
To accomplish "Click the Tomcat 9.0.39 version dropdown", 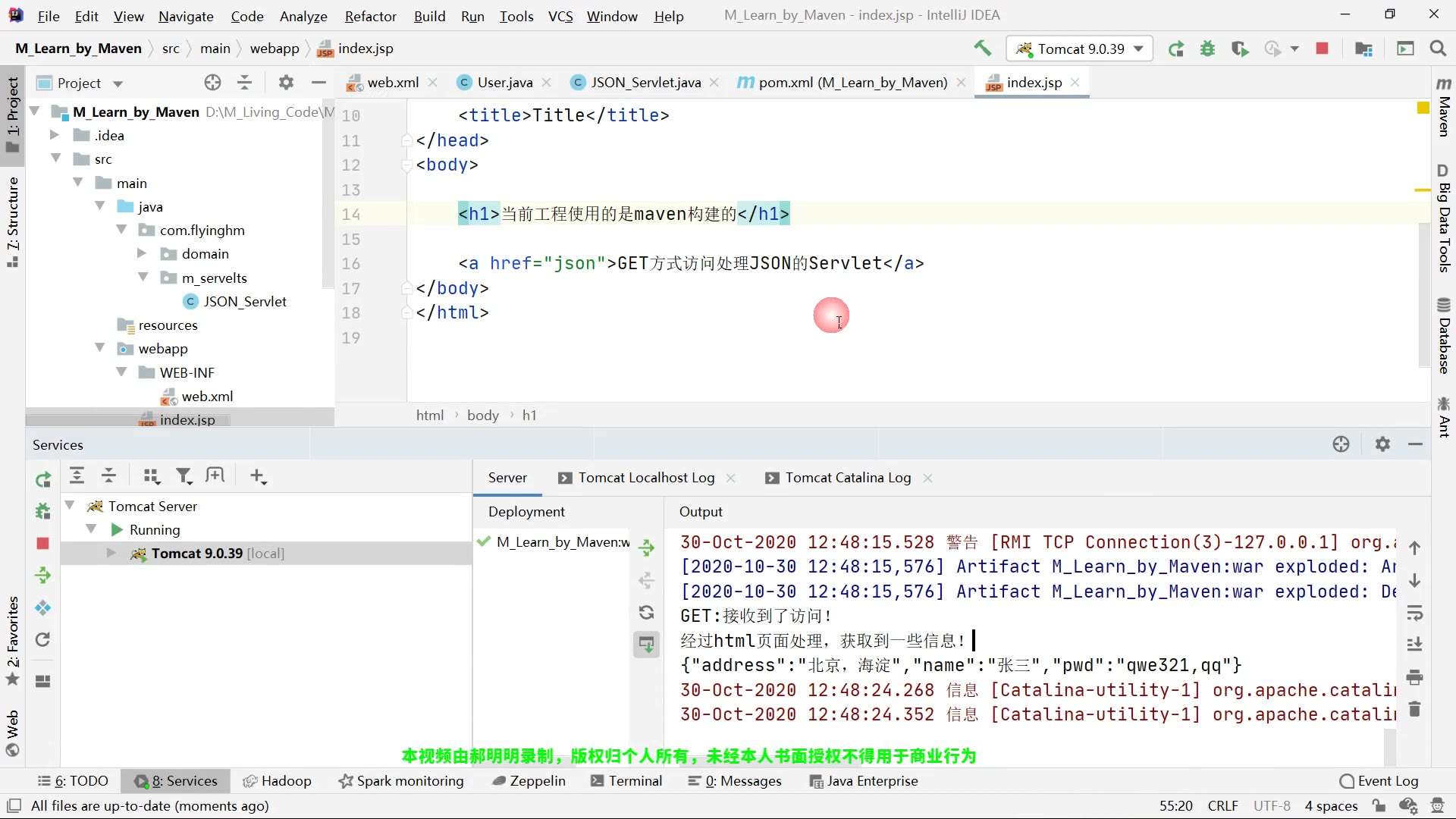I will tap(1080, 48).
